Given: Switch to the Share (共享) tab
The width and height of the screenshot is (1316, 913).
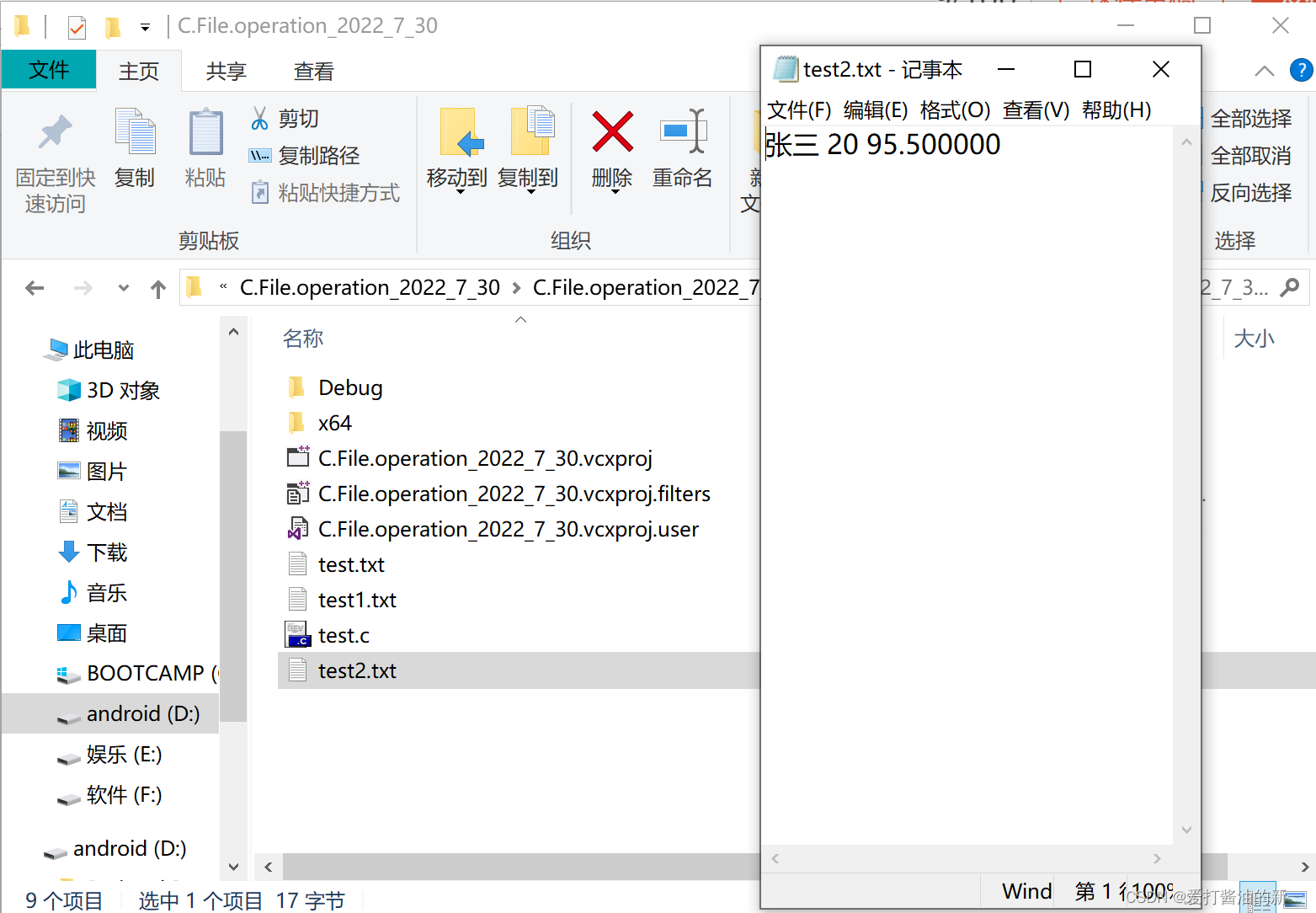Looking at the screenshot, I should [226, 72].
